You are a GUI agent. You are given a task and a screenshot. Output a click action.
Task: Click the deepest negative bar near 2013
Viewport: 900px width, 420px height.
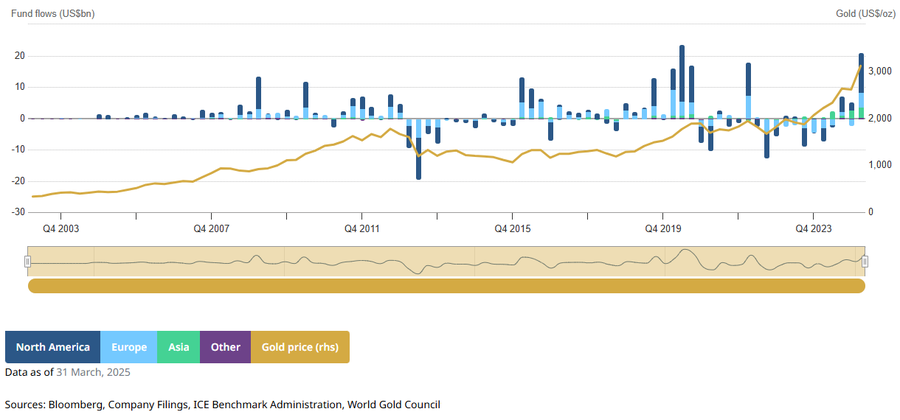pyautogui.click(x=419, y=160)
